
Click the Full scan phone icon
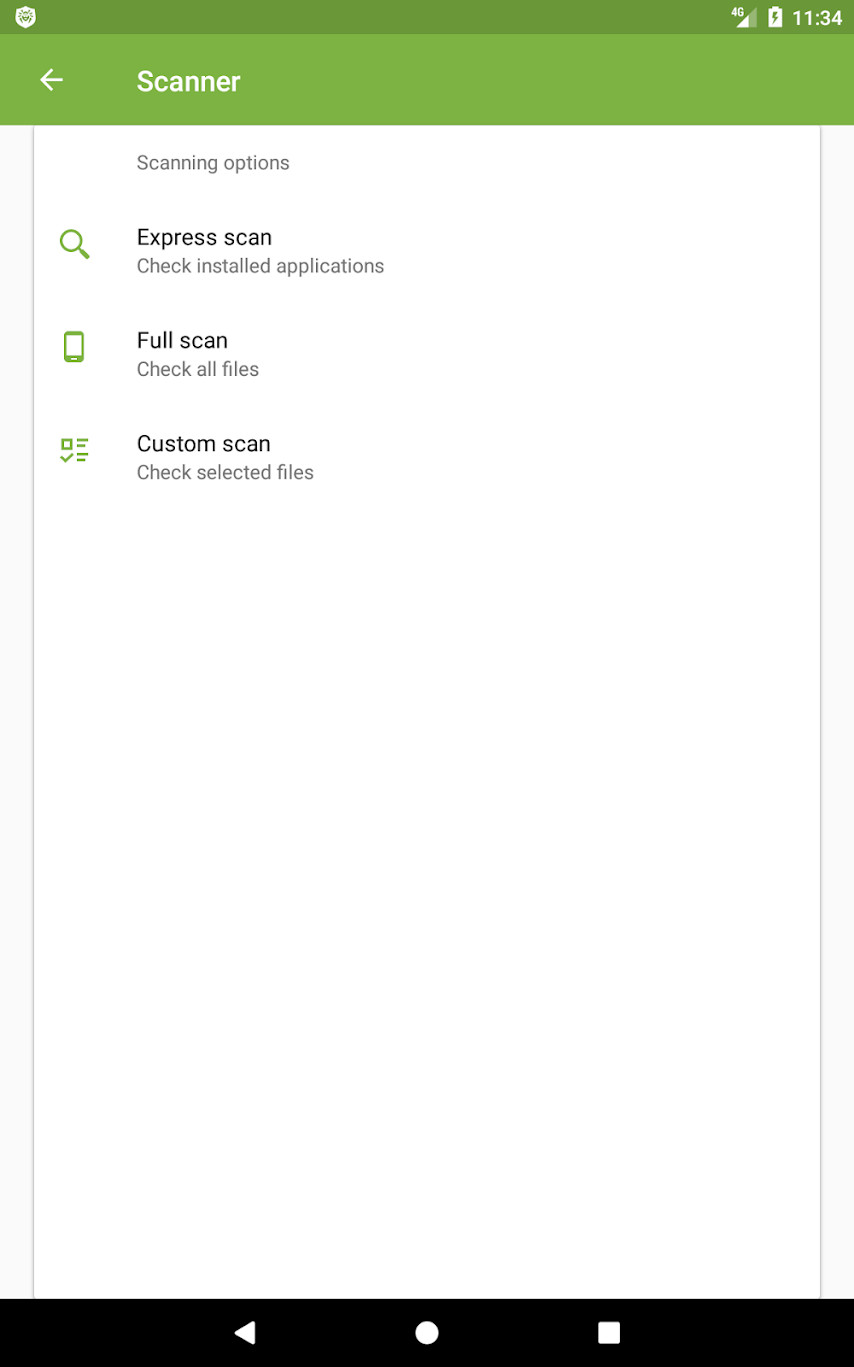(x=74, y=347)
